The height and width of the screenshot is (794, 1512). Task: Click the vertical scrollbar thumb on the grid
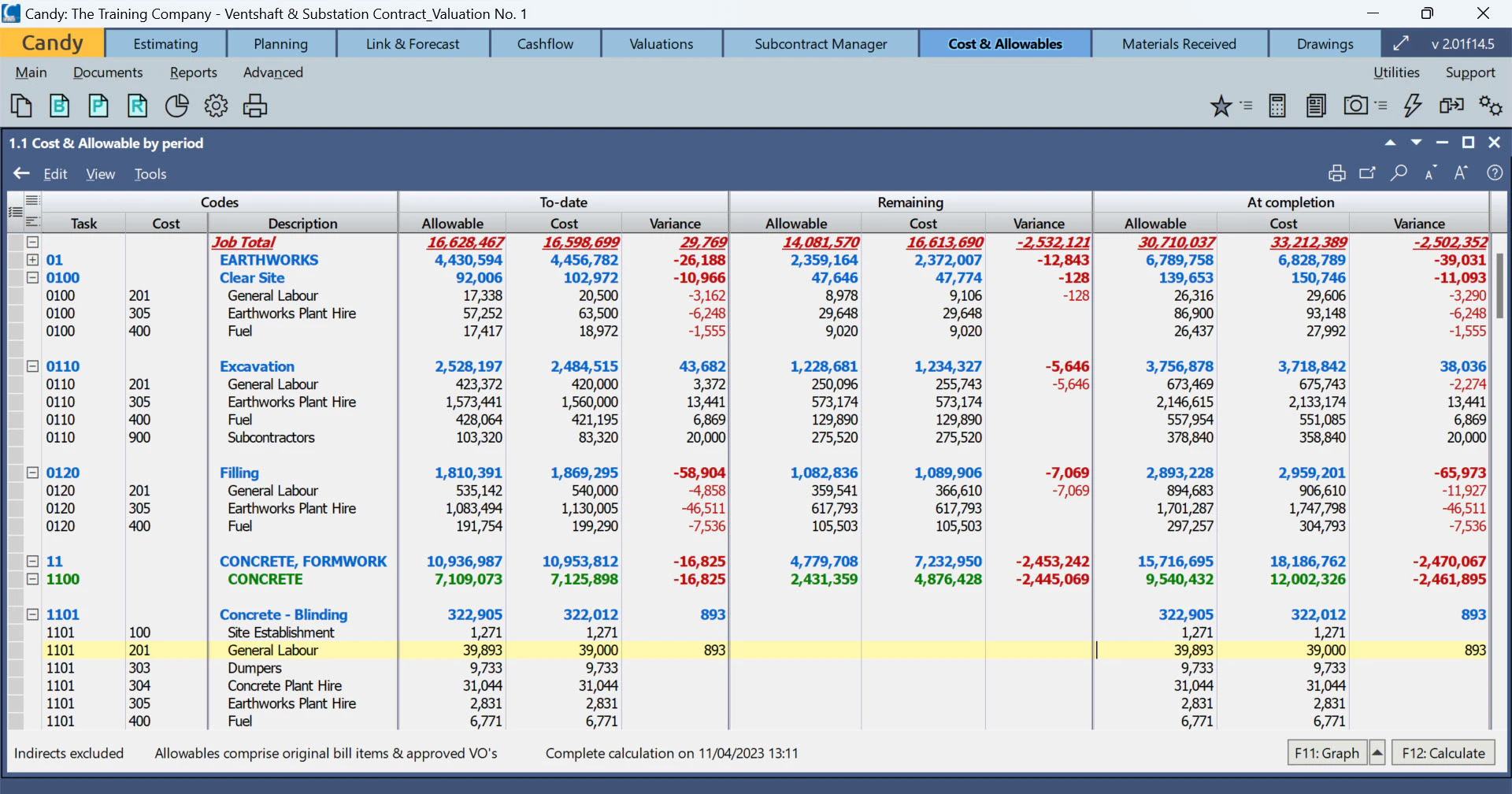pyautogui.click(x=1499, y=285)
